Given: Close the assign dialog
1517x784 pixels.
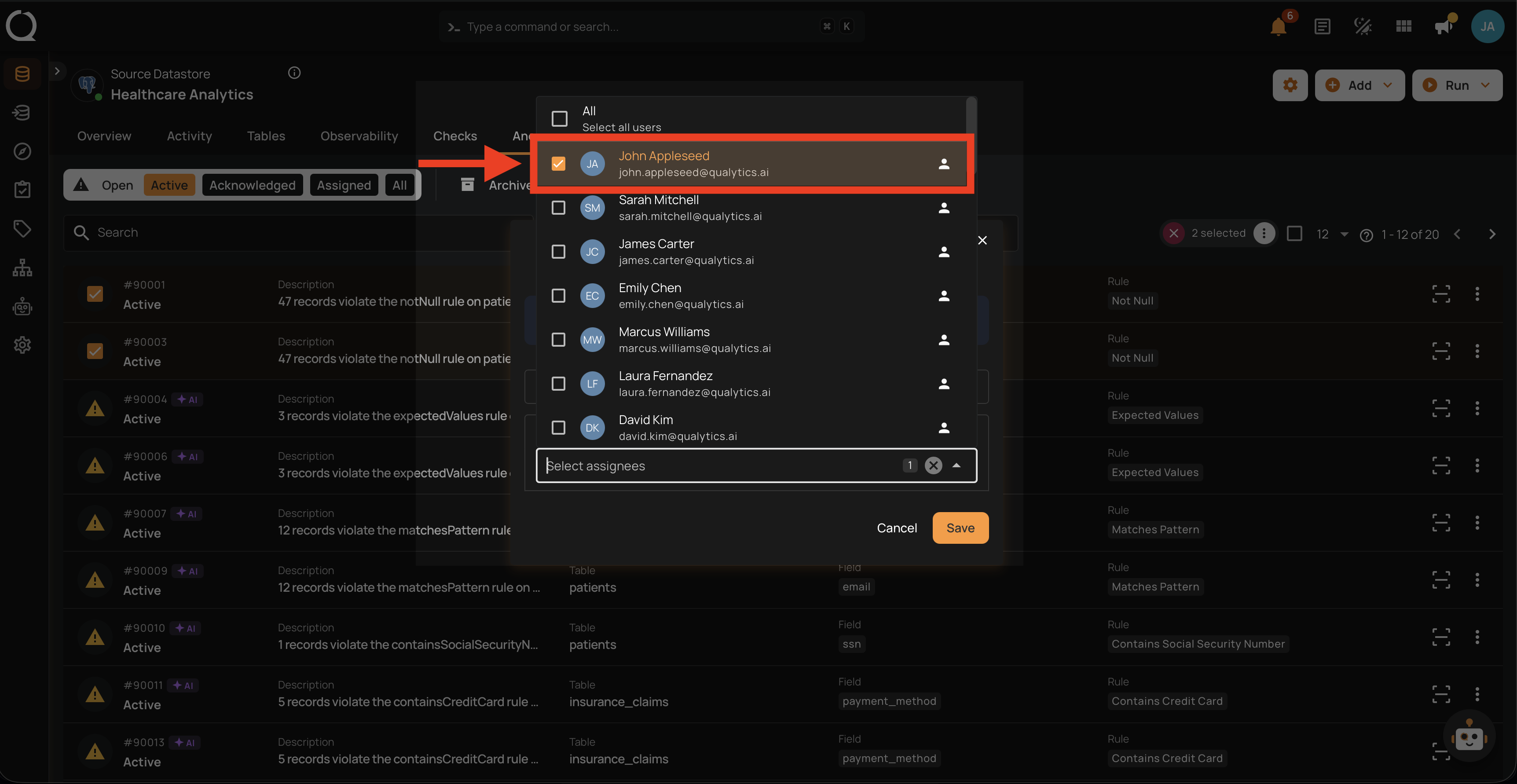Looking at the screenshot, I should 982,240.
